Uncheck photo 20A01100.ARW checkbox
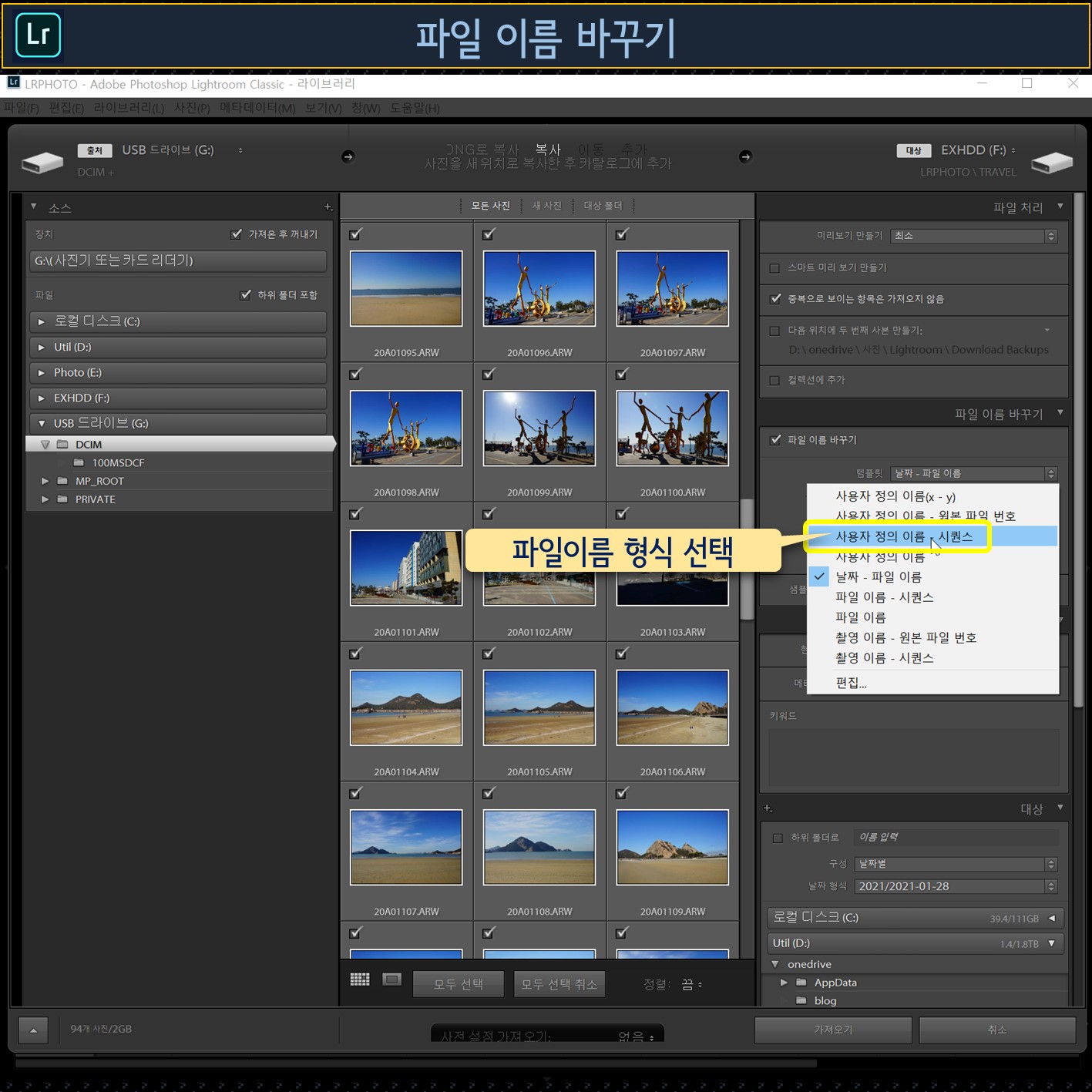Screen dimensions: 1092x1092 point(622,374)
